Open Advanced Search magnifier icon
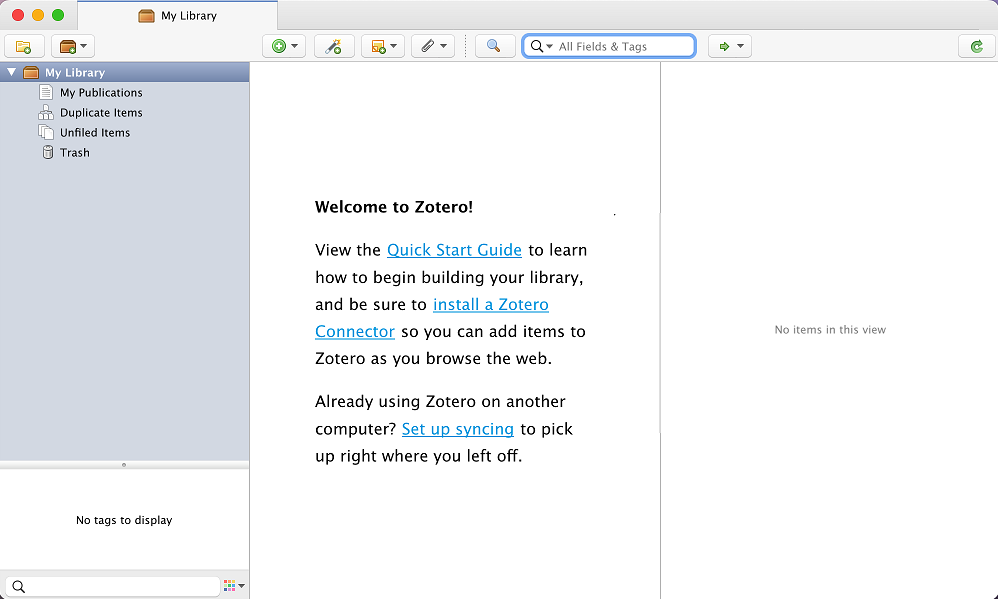The image size is (998, 599). (x=494, y=46)
